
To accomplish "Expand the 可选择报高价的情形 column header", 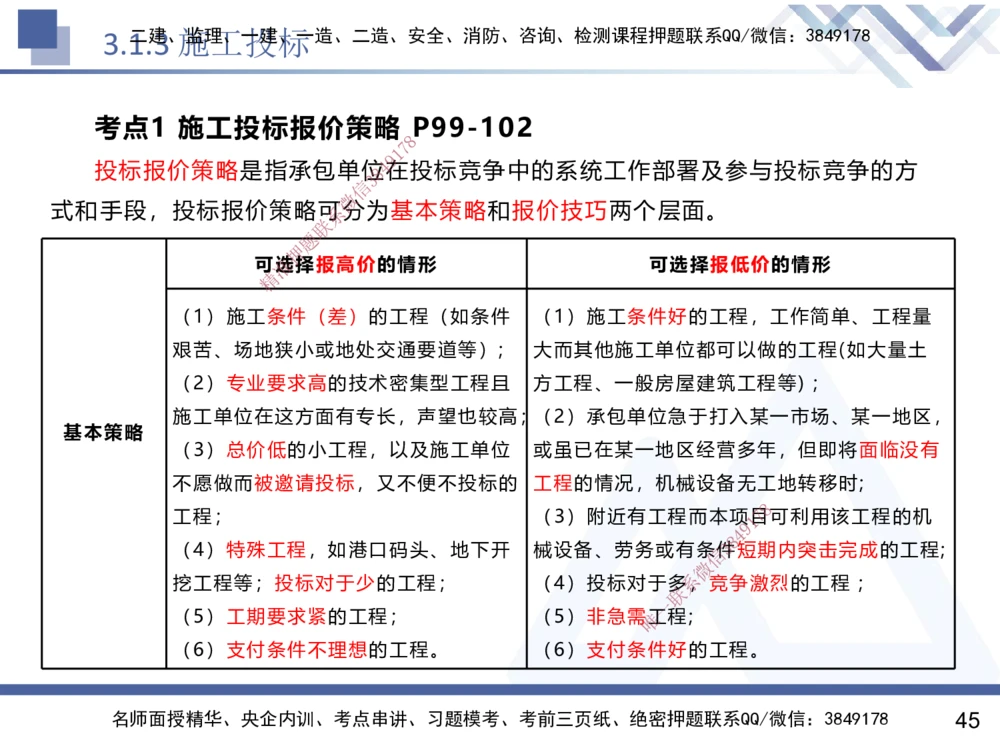I will point(346,265).
